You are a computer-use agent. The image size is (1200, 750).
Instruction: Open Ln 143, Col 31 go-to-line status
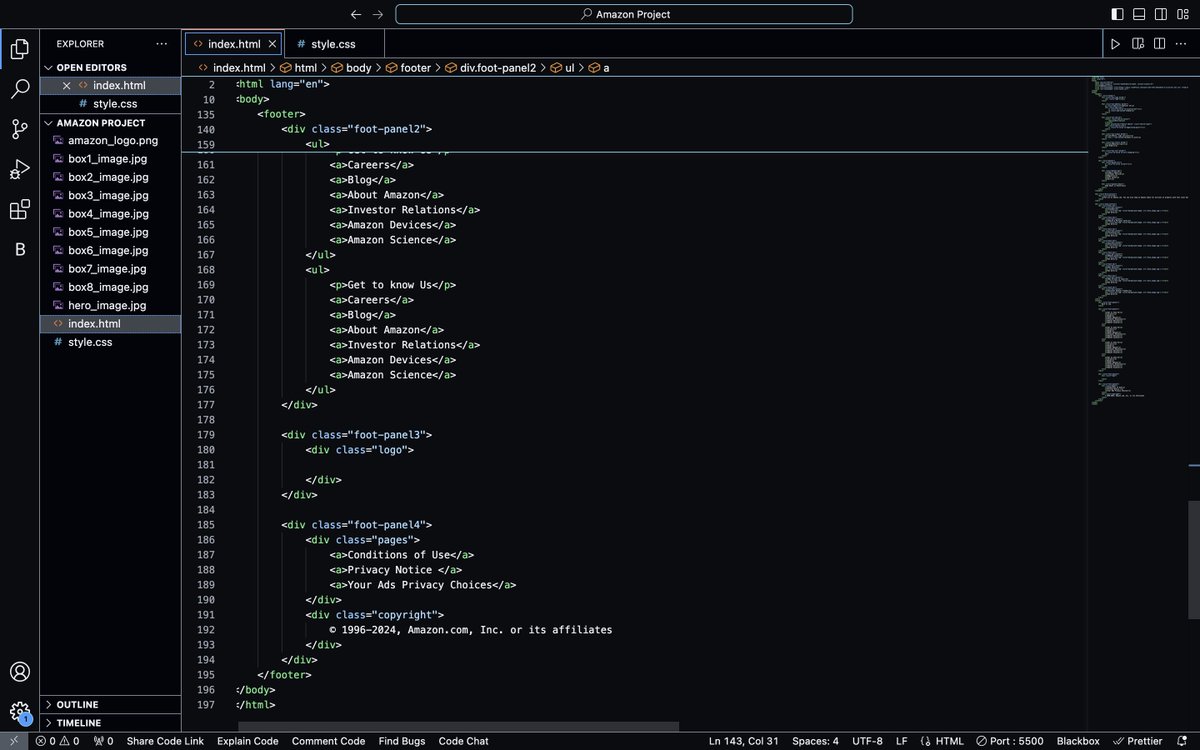coord(745,741)
